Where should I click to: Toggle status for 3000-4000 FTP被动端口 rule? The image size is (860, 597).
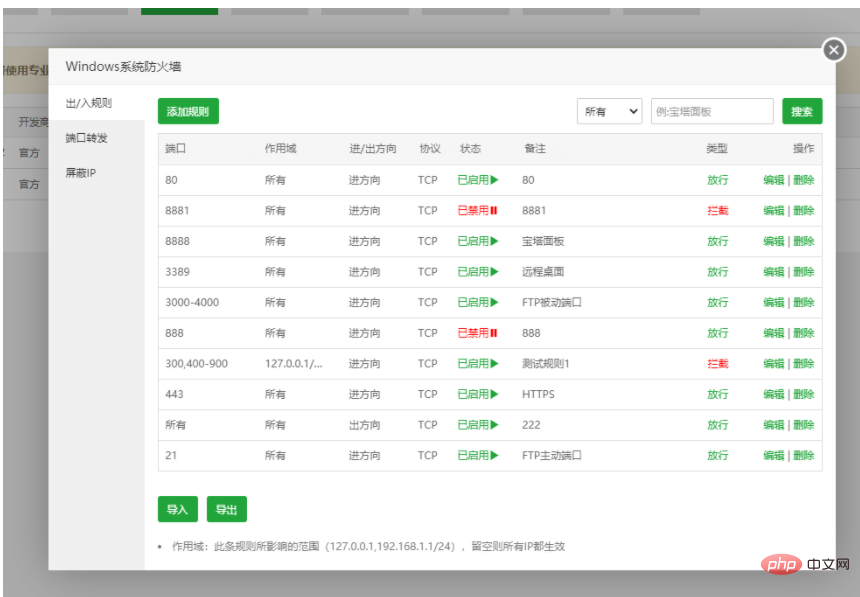point(478,302)
